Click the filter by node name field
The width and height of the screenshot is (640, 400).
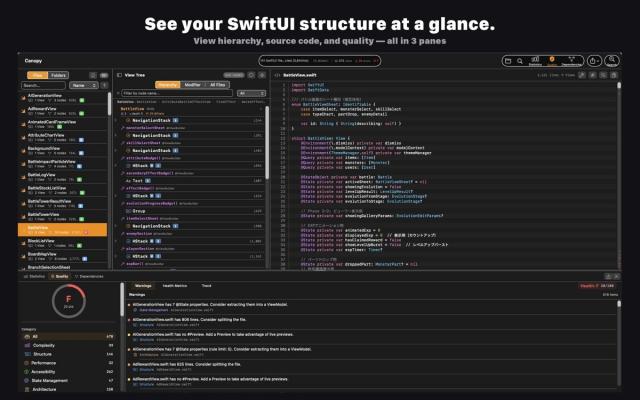[x=177, y=93]
